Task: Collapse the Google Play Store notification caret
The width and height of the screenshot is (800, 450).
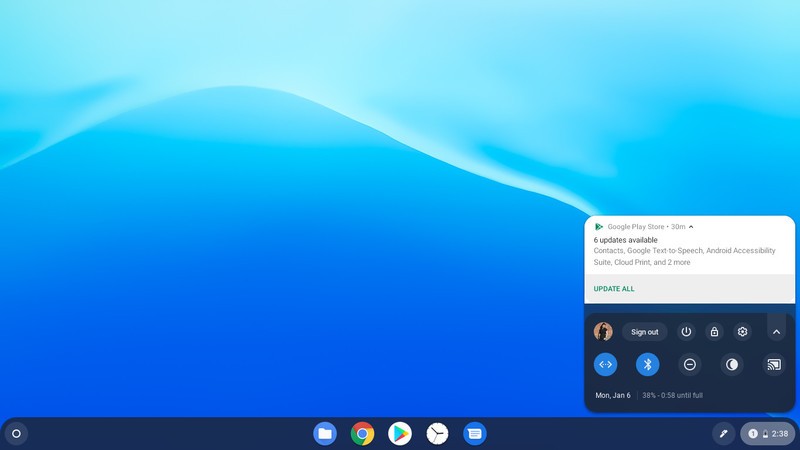Action: click(691, 227)
